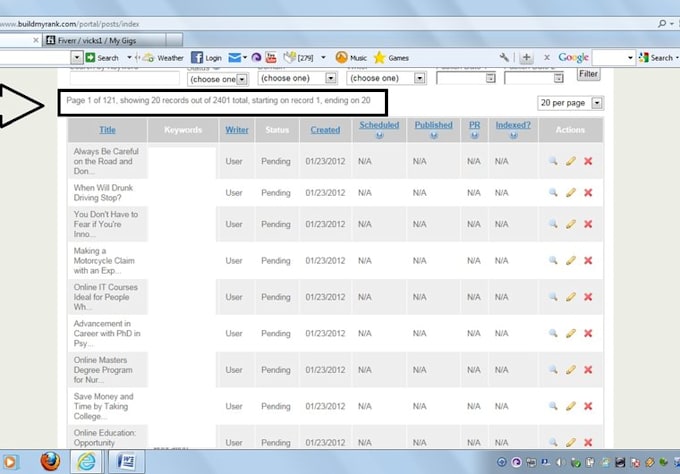Image resolution: width=680 pixels, height=474 pixels.
Task: Edit the 'Always Be Careful on the Road' post
Action: coord(571,161)
